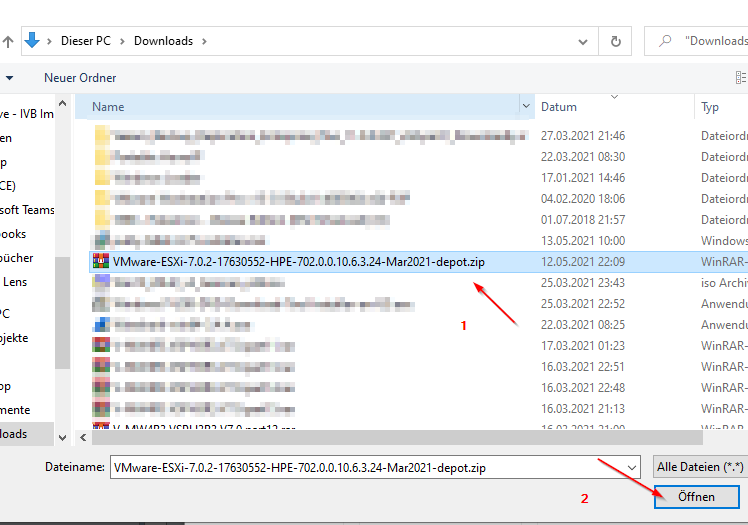
Task: Open 'soft Teams' item in navigation pane
Action: (27, 210)
